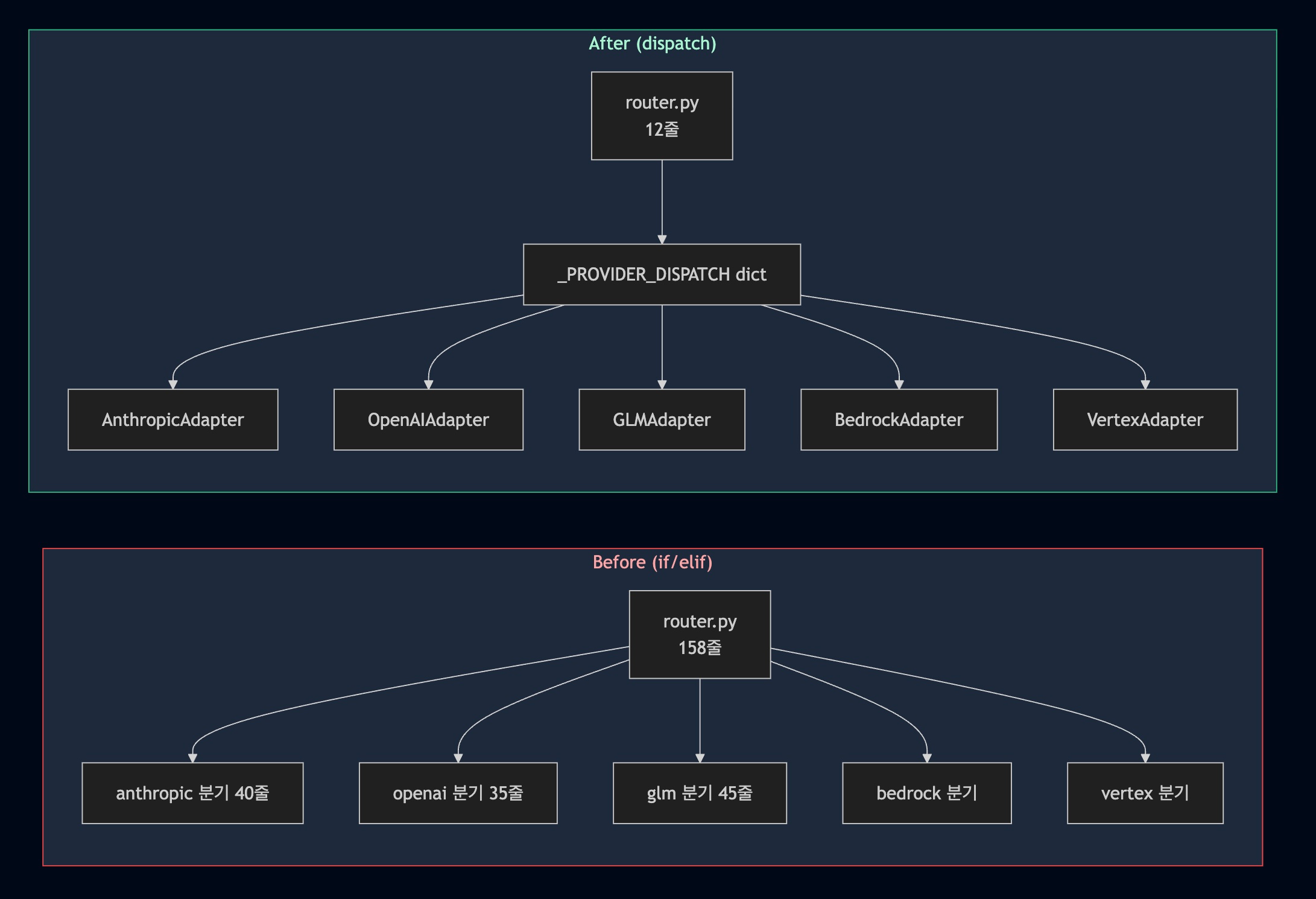1316x899 pixels.
Task: Click the Before (if/elif) group title
Action: [652, 562]
